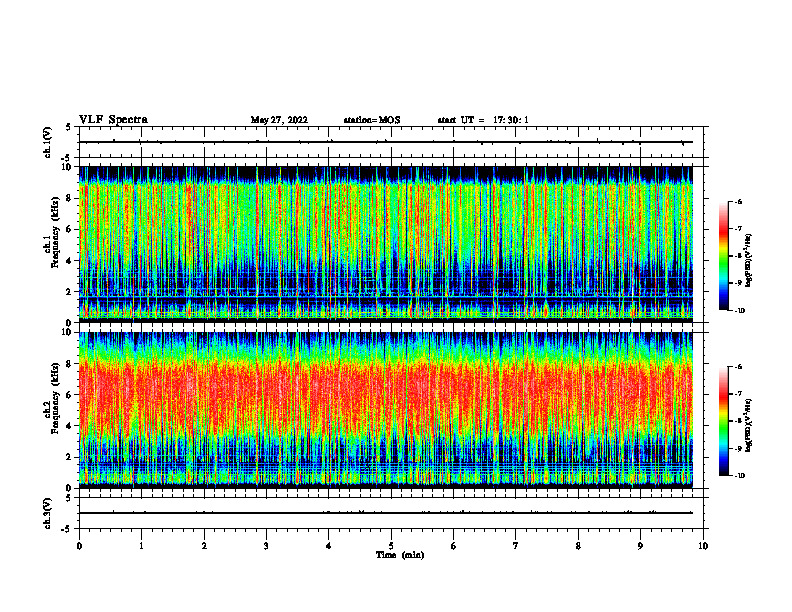The width and height of the screenshot is (792, 612).
Task: Click the ch.2 color bar "log(PSD)" label
Action: (x=749, y=426)
